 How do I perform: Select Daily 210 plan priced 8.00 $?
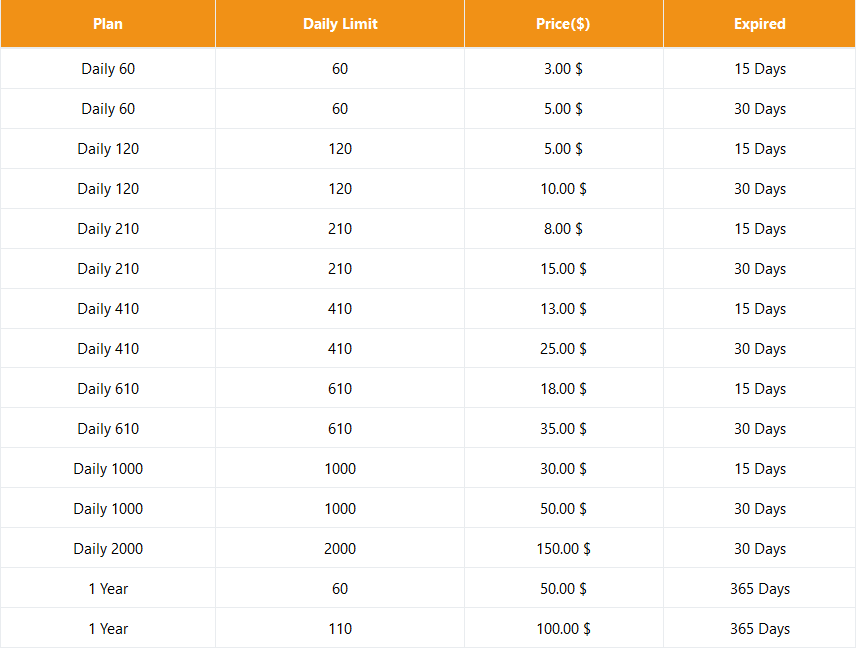click(x=108, y=229)
